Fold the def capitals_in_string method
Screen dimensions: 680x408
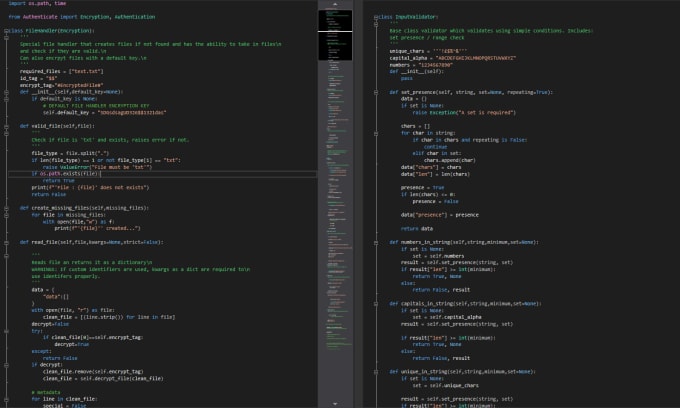tap(376, 304)
